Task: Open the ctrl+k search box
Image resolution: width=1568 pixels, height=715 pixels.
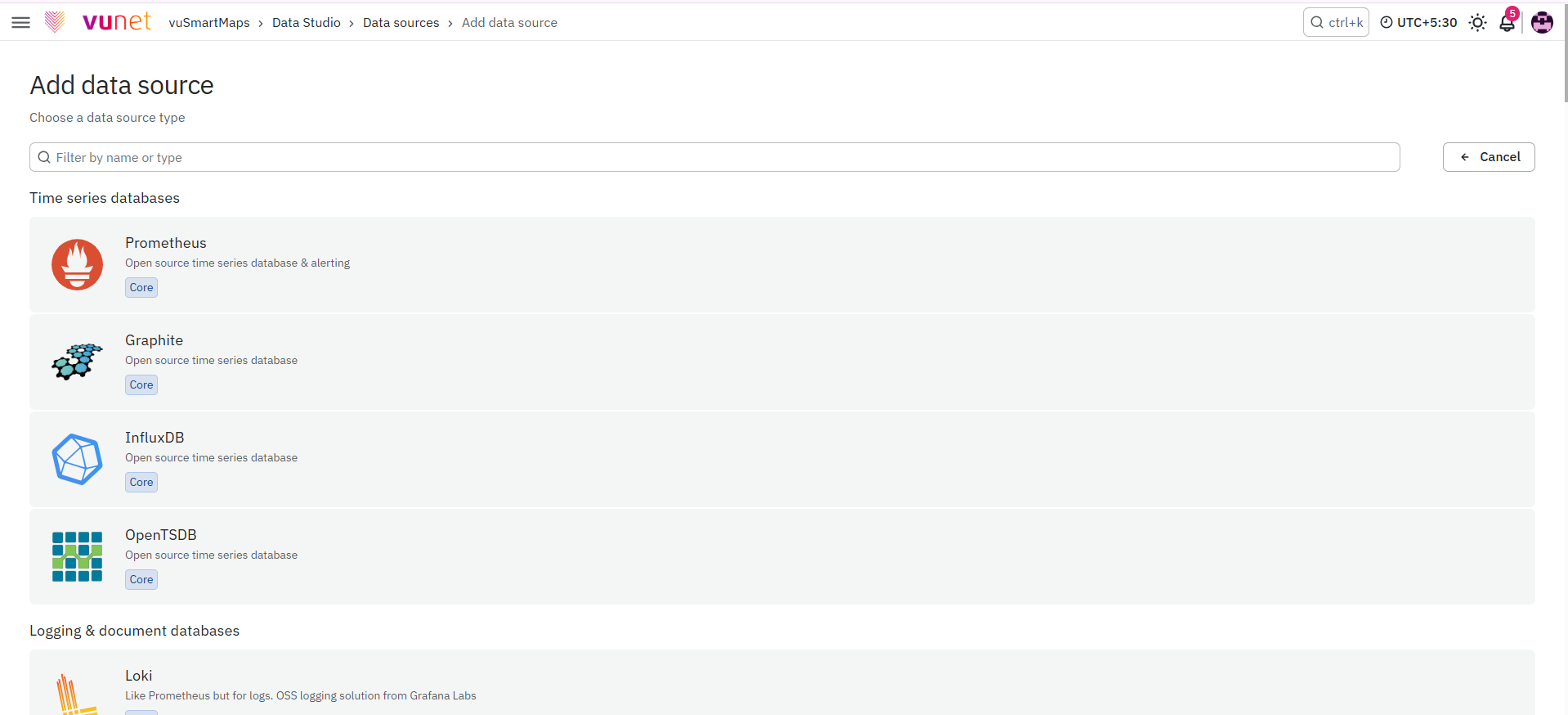Action: pos(1336,22)
